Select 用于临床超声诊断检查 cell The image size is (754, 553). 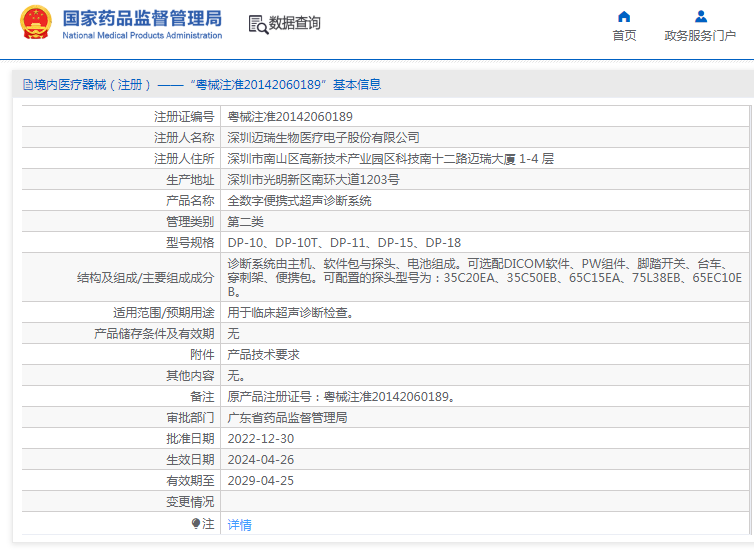click(485, 313)
